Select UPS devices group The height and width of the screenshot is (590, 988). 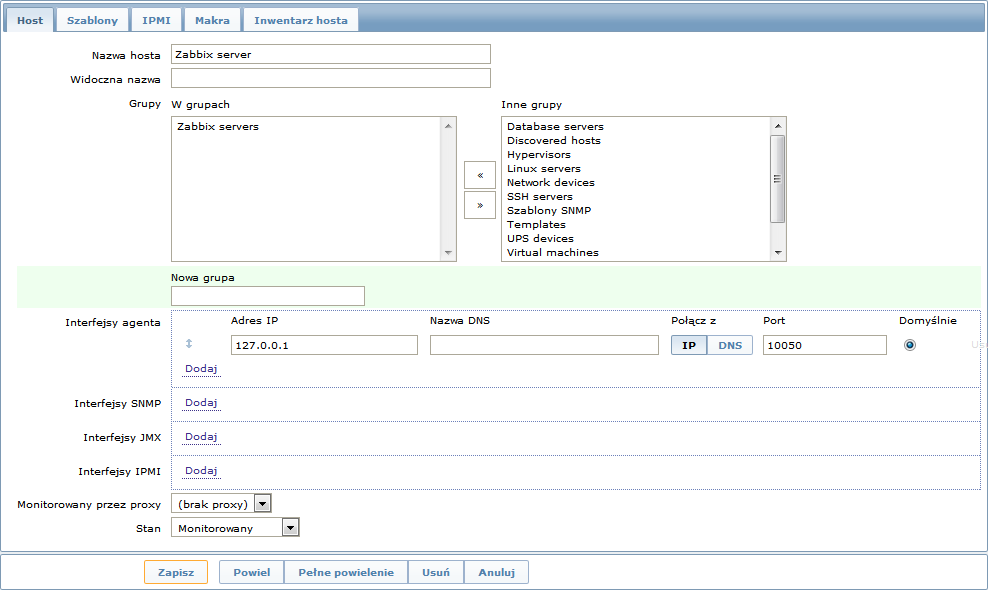click(541, 238)
